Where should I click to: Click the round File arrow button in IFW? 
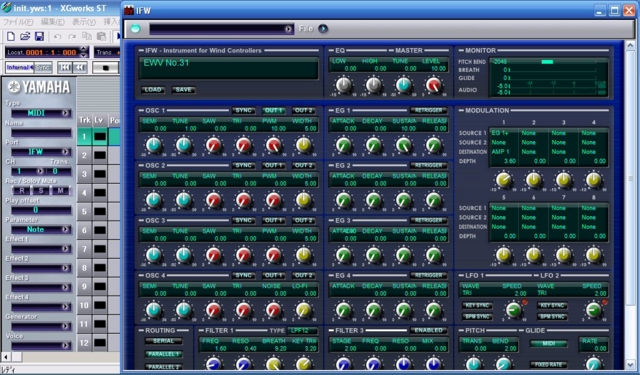click(323, 29)
